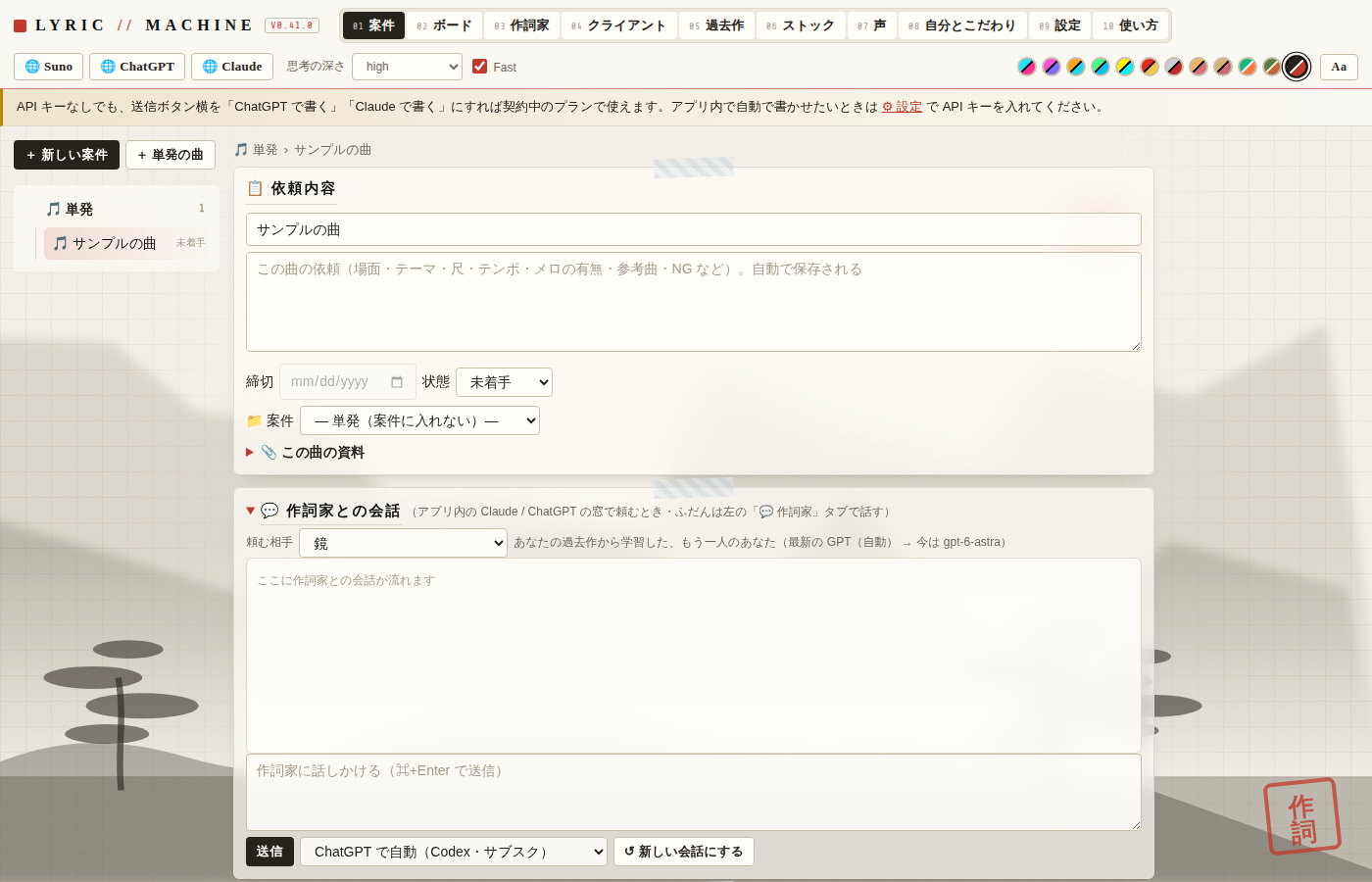1372x882 pixels.
Task: Open the calendar picker in the 締切 field
Action: (x=397, y=382)
